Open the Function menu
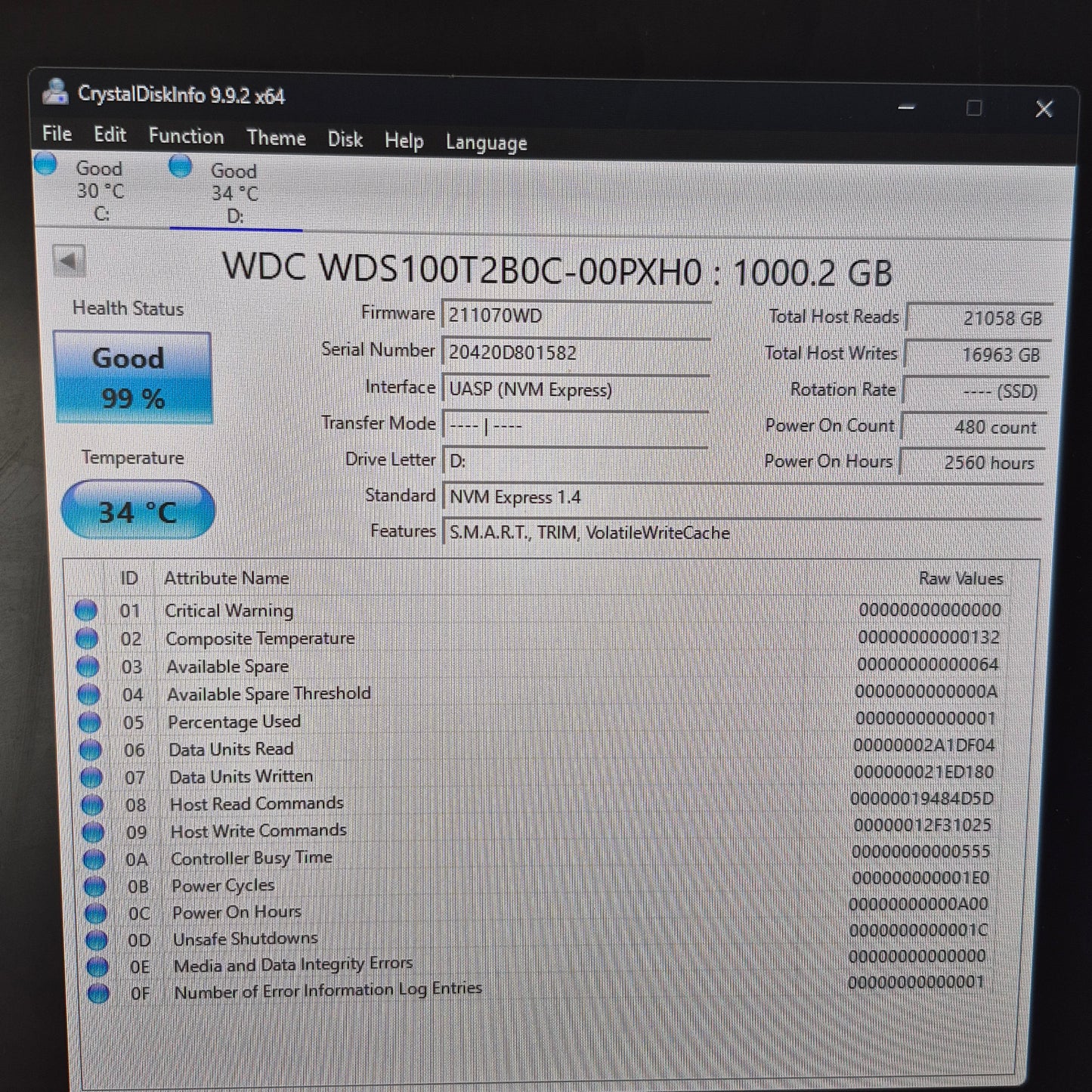This screenshot has width=1092, height=1092. pyautogui.click(x=186, y=136)
